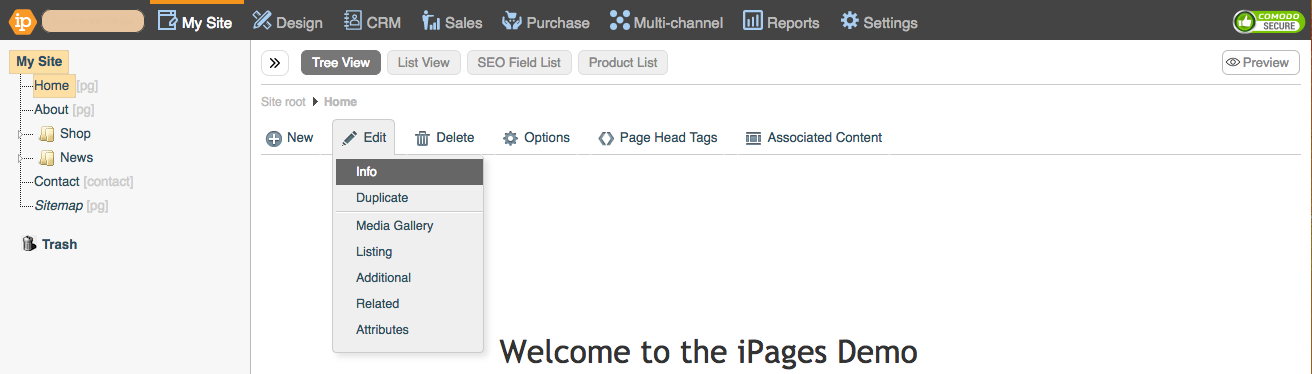
Task: Choose Attributes from the Edit menu
Action: coord(408,330)
